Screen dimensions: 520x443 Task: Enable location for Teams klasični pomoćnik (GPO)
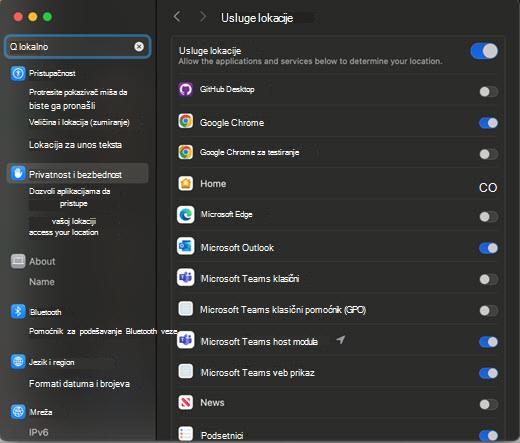click(x=489, y=311)
